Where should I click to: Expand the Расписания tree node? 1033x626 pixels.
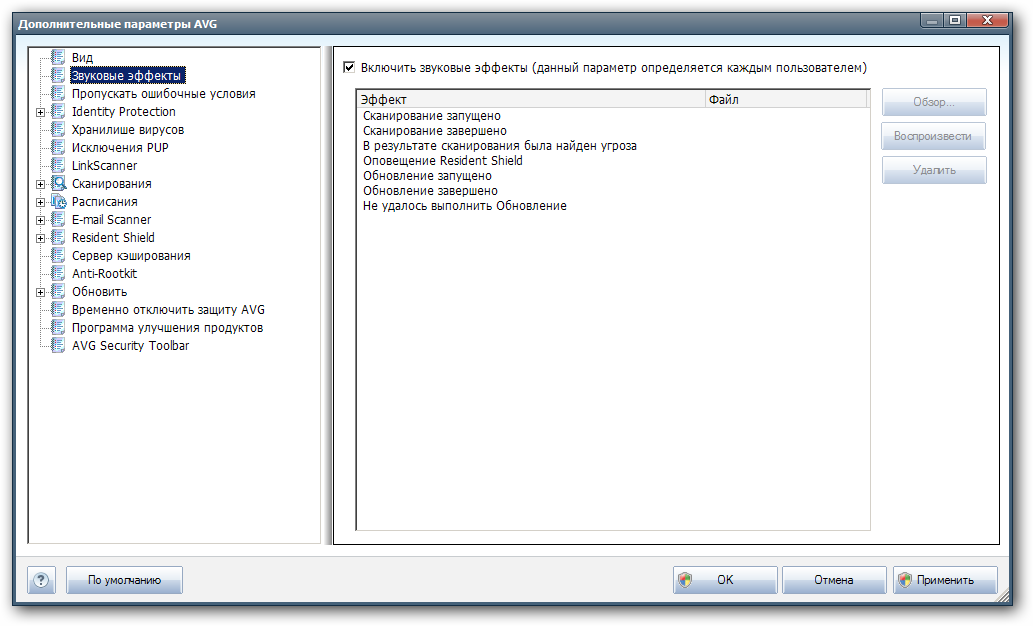pyautogui.click(x=41, y=202)
